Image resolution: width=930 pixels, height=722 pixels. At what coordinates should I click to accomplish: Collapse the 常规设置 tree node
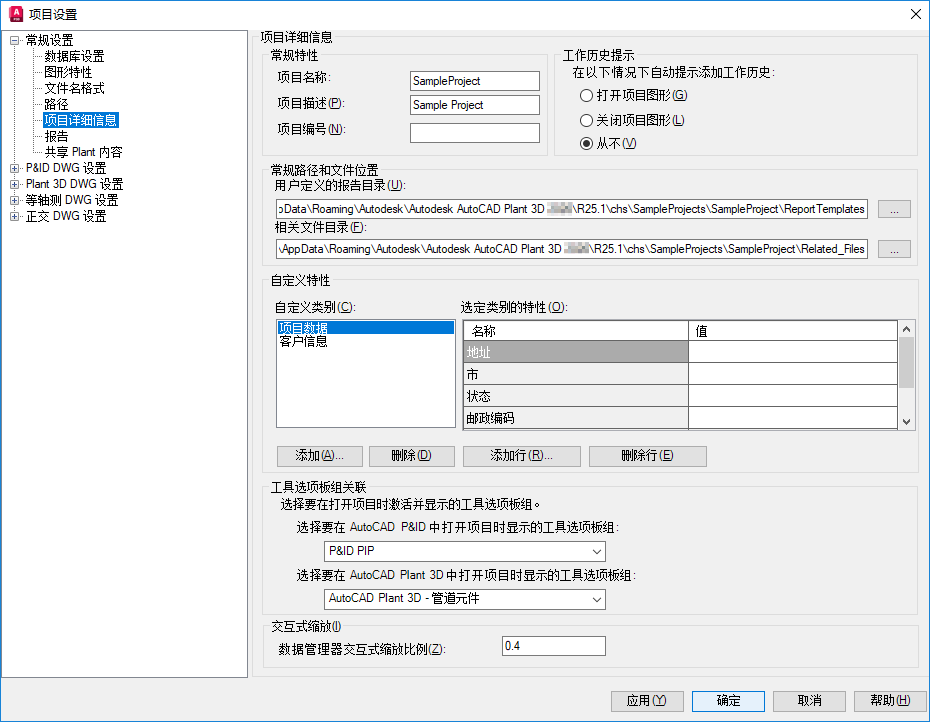(14, 41)
